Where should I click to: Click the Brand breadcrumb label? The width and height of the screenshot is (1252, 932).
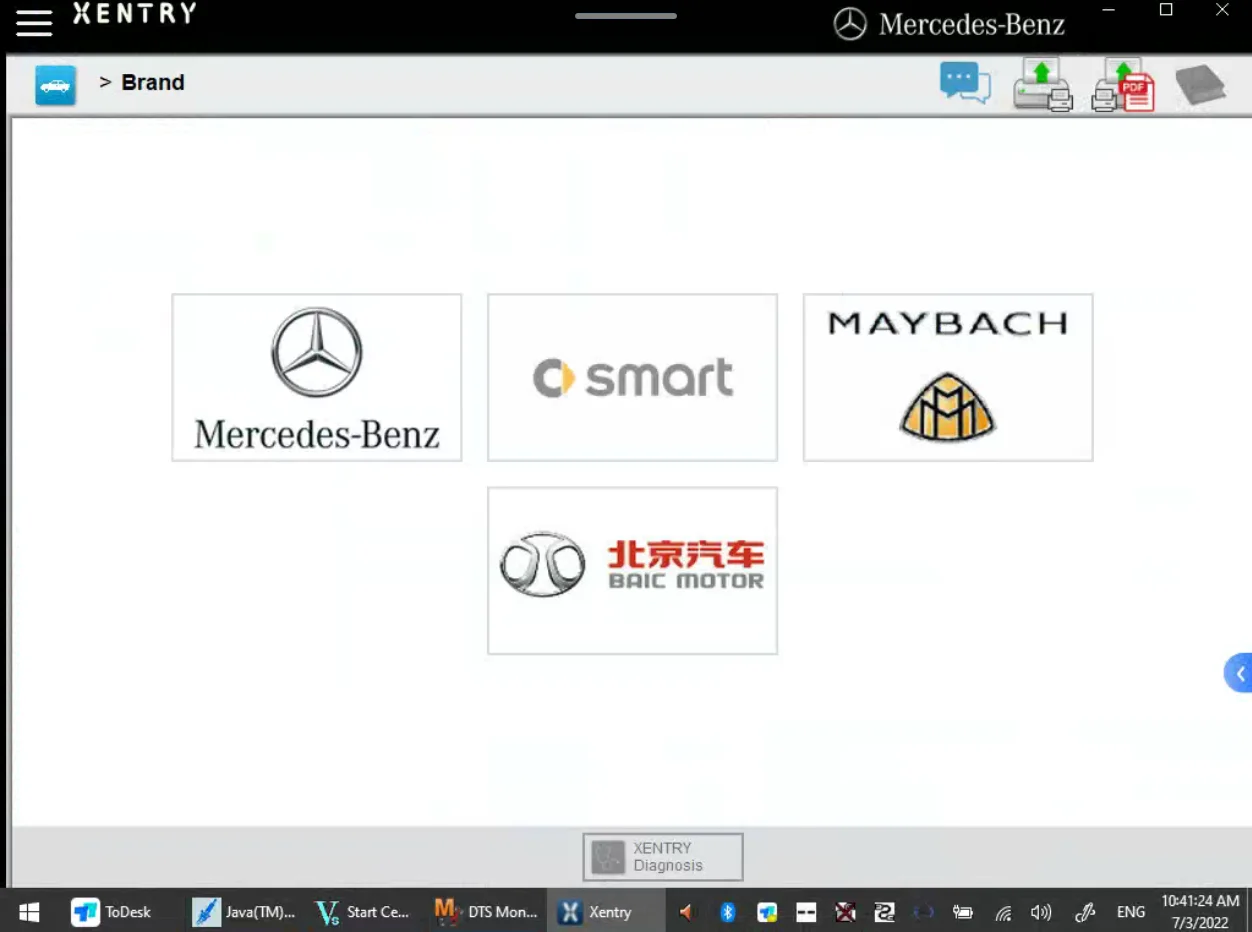coord(153,83)
